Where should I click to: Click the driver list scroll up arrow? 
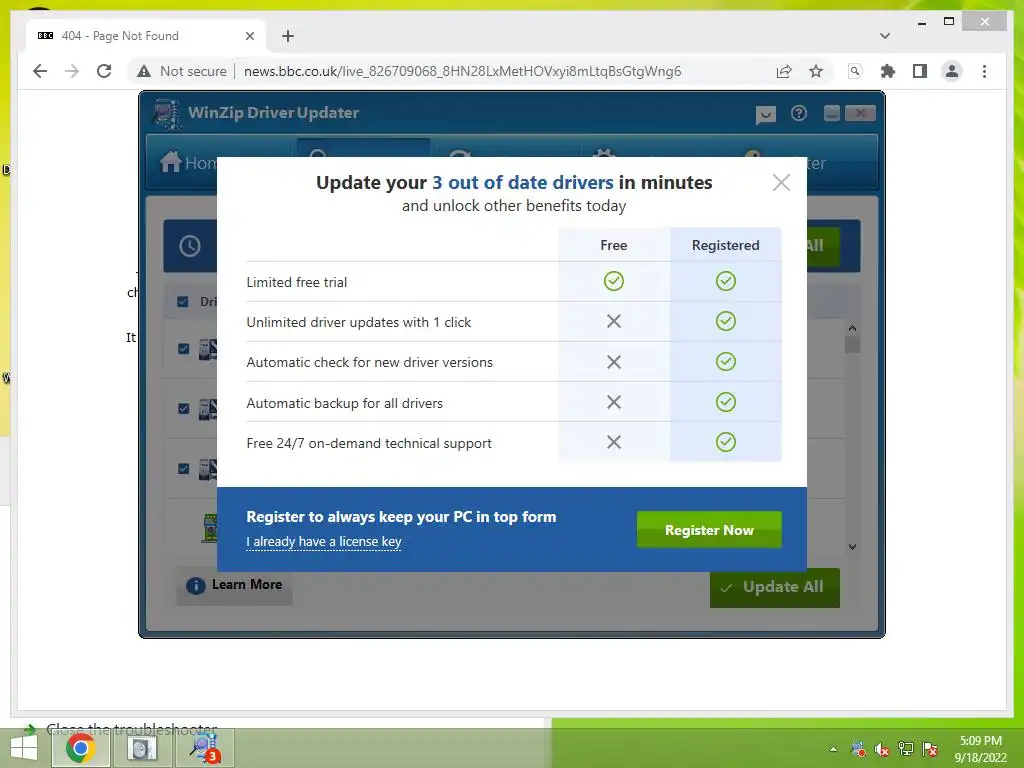852,328
